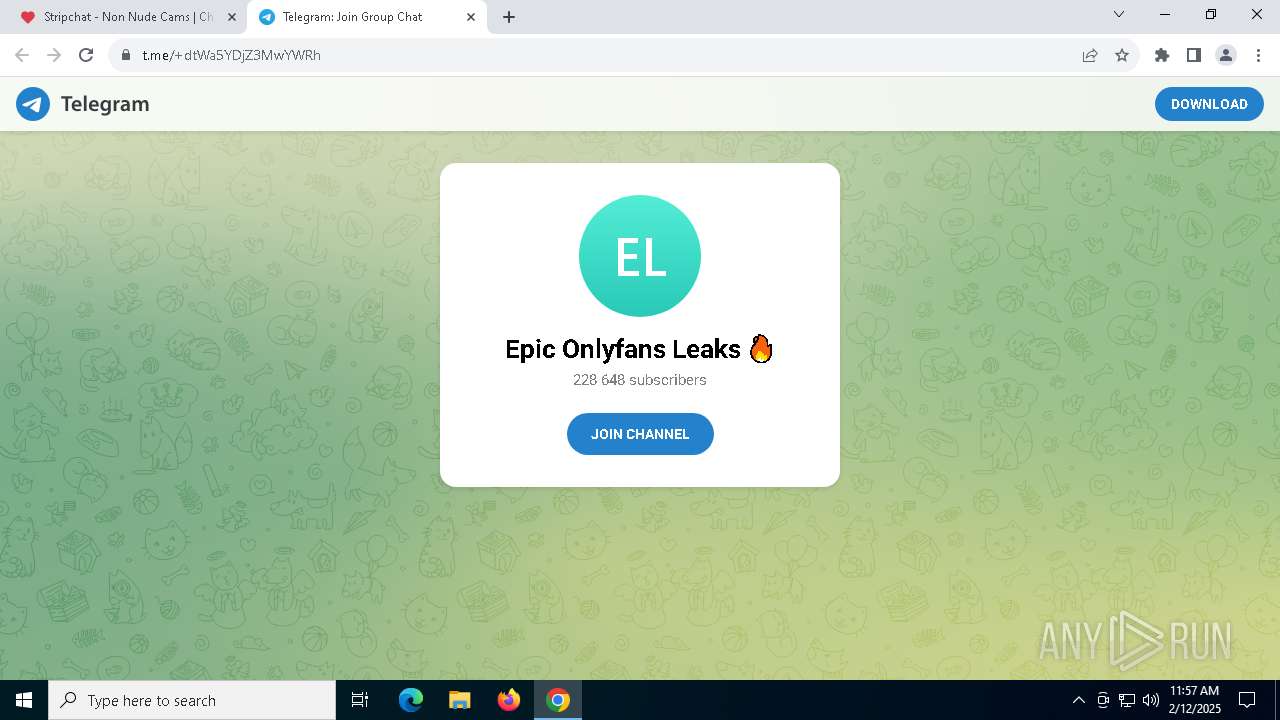Open the Windows Start menu
Viewport: 1280px width, 720px height.
(x=24, y=700)
